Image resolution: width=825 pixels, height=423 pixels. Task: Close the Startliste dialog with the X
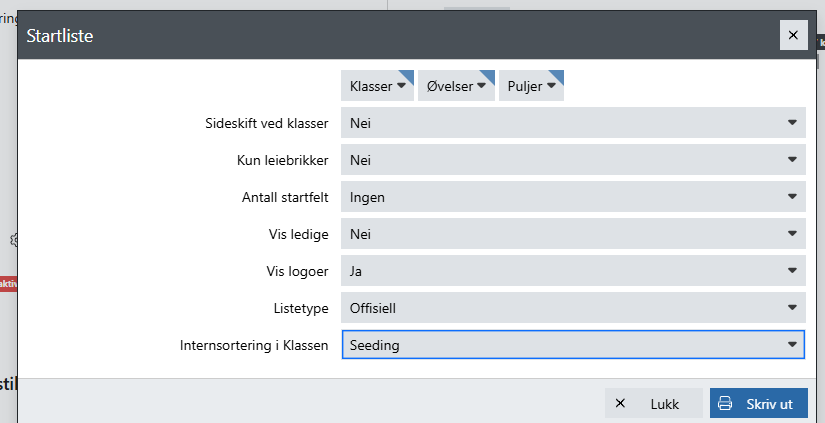pos(793,35)
